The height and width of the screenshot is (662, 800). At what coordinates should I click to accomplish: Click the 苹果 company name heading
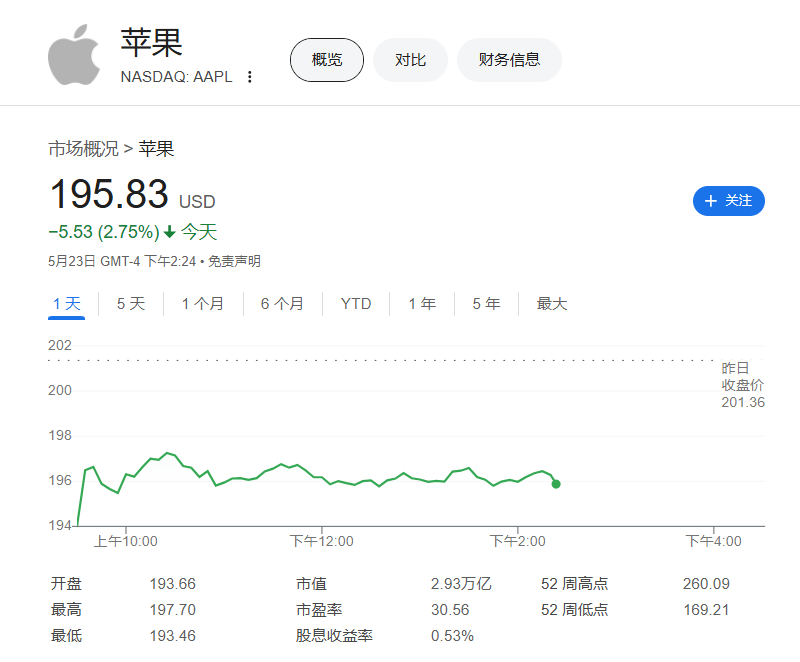coord(152,44)
